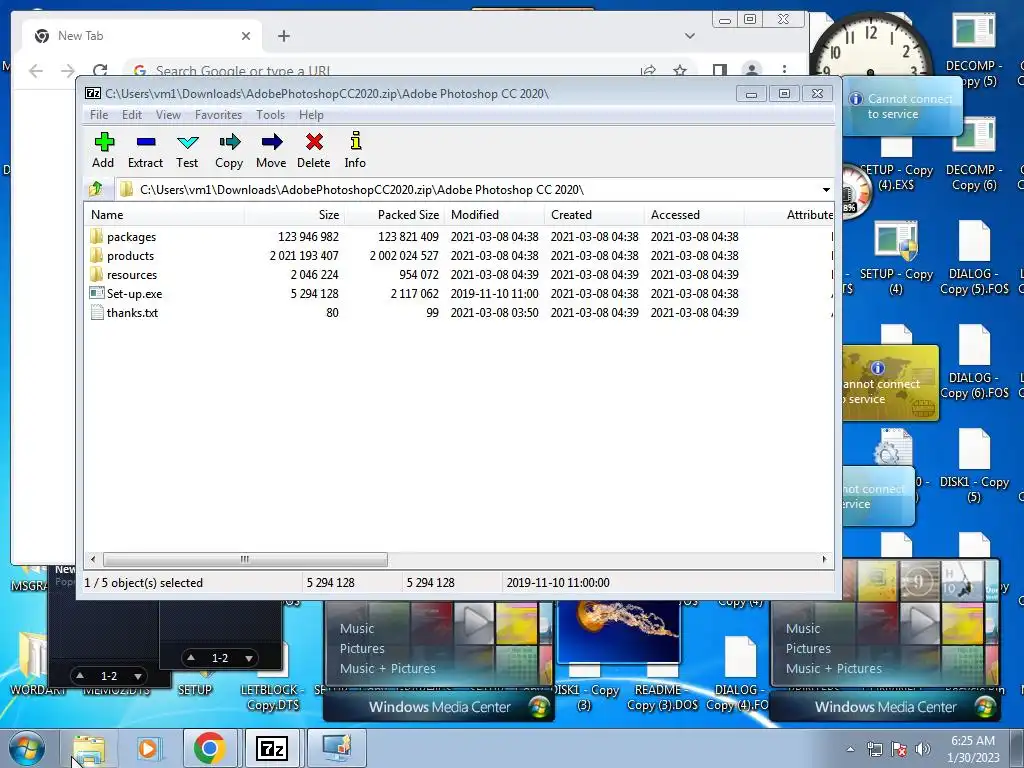Bookmark page with Chrome star icon

680,71
